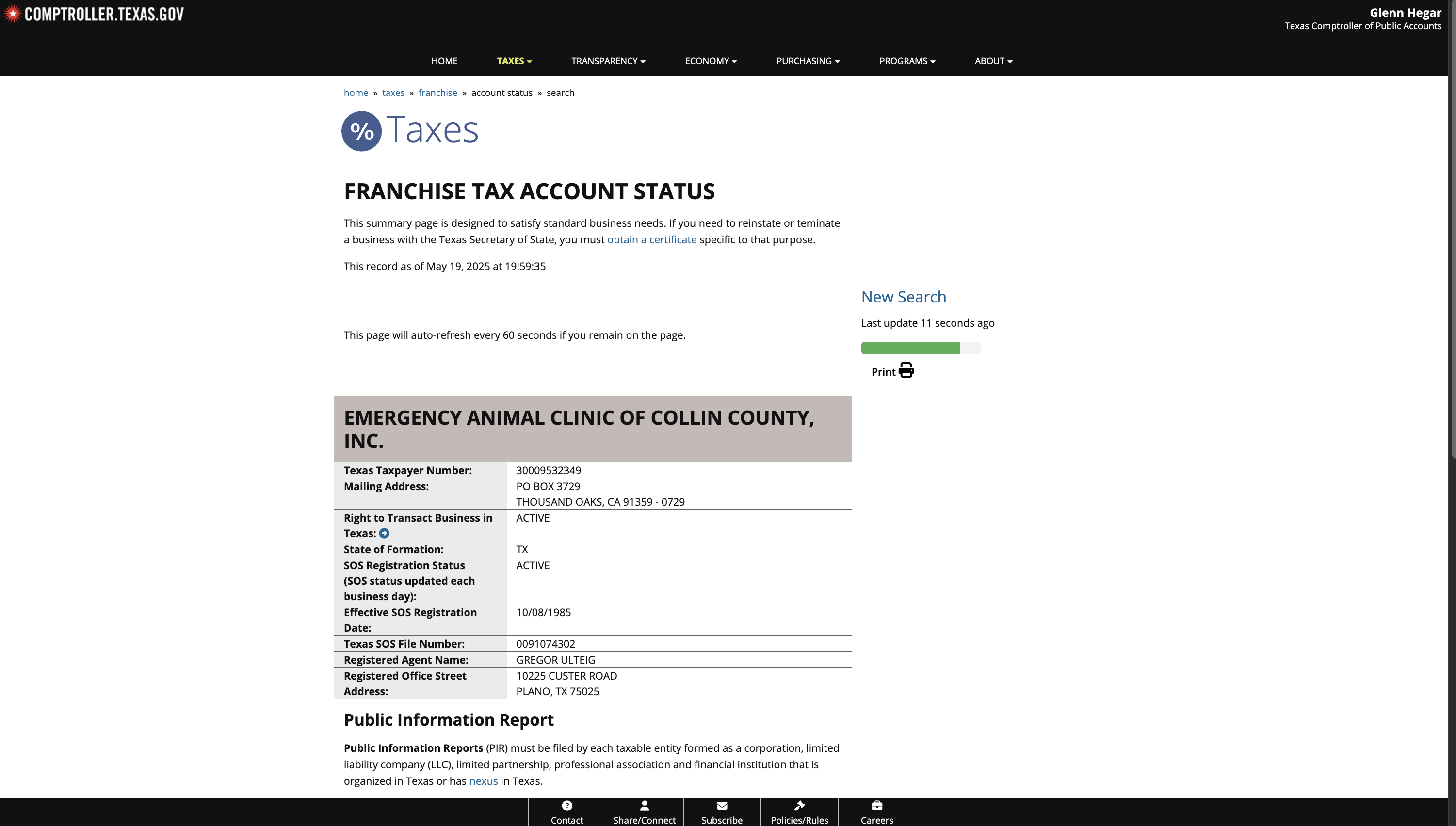Open the Economy dropdown menu
The height and width of the screenshot is (826, 1456).
(711, 61)
